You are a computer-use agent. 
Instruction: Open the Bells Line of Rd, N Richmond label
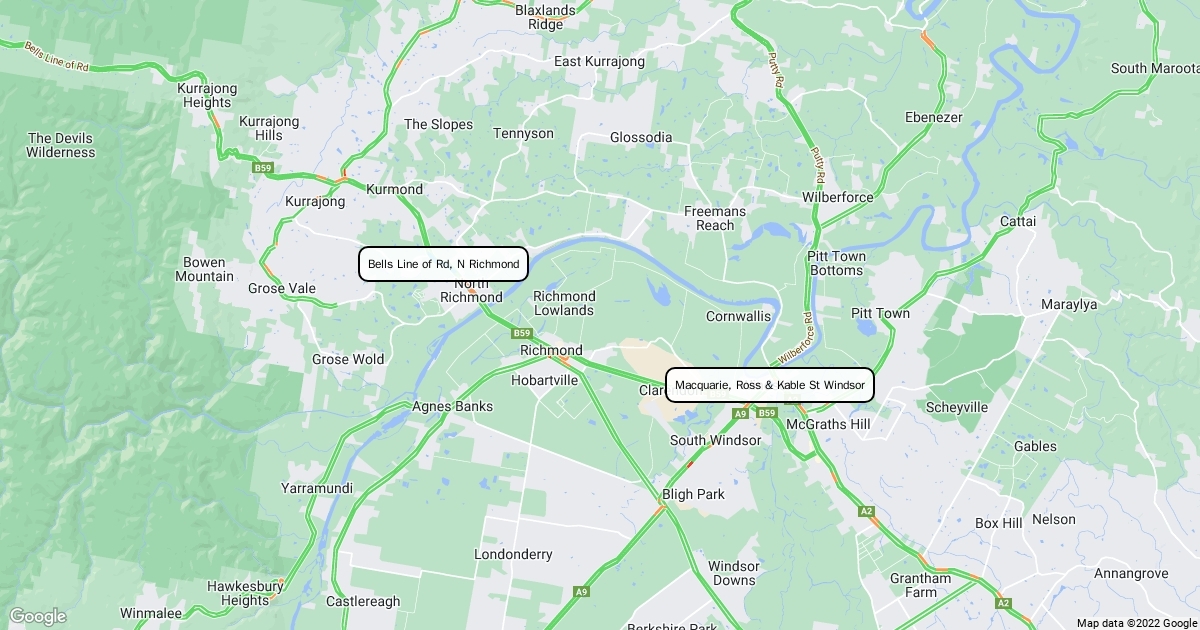pos(443,264)
